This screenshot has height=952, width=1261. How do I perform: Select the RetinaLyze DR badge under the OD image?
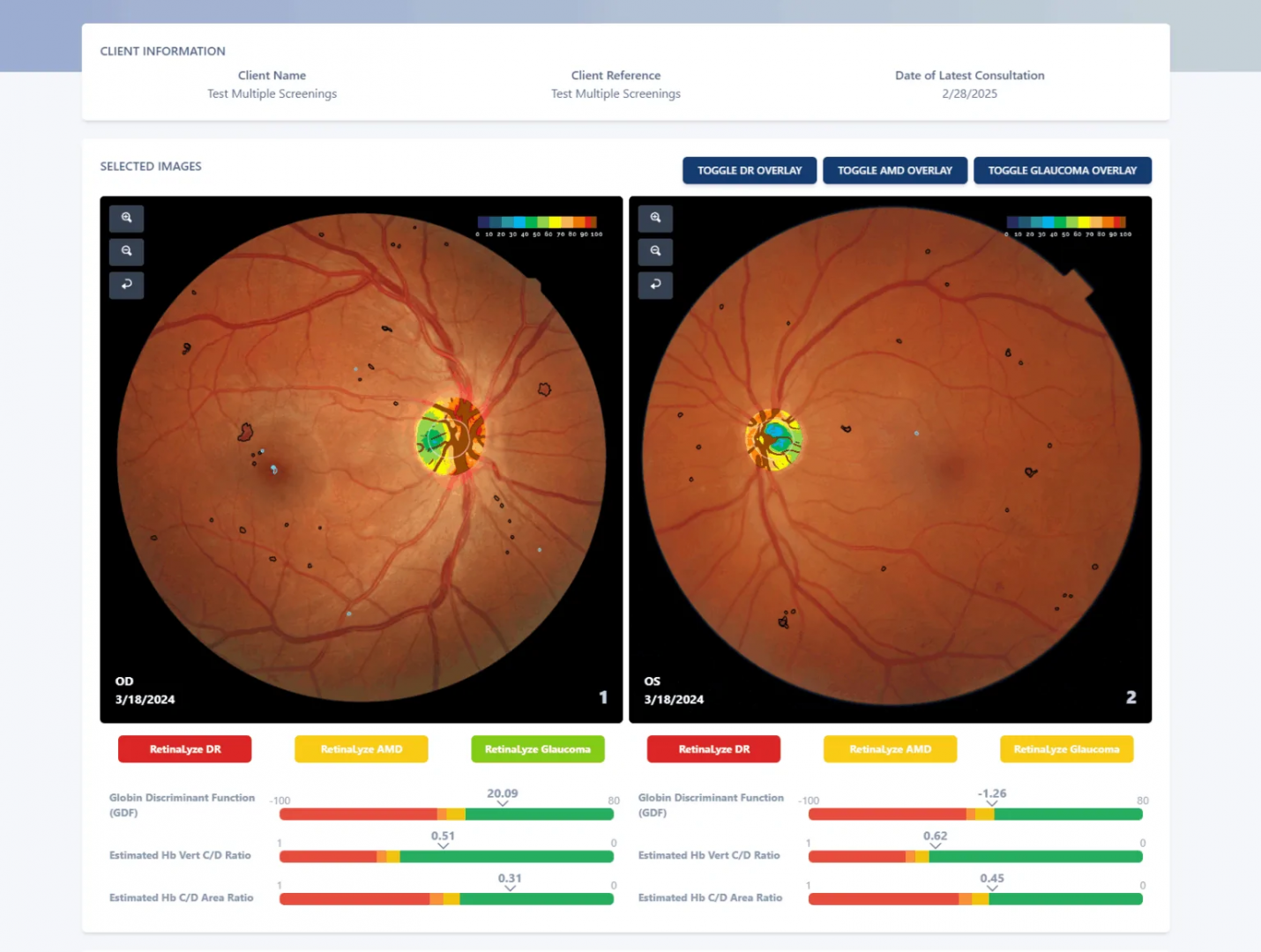(x=184, y=748)
